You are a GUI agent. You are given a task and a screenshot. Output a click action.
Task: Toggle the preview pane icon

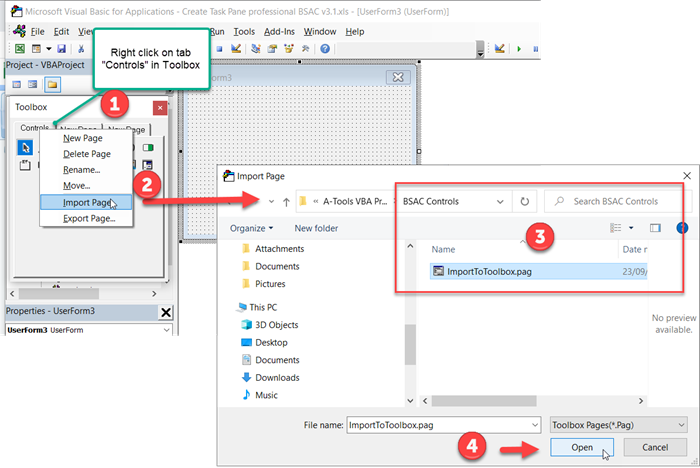tap(655, 228)
